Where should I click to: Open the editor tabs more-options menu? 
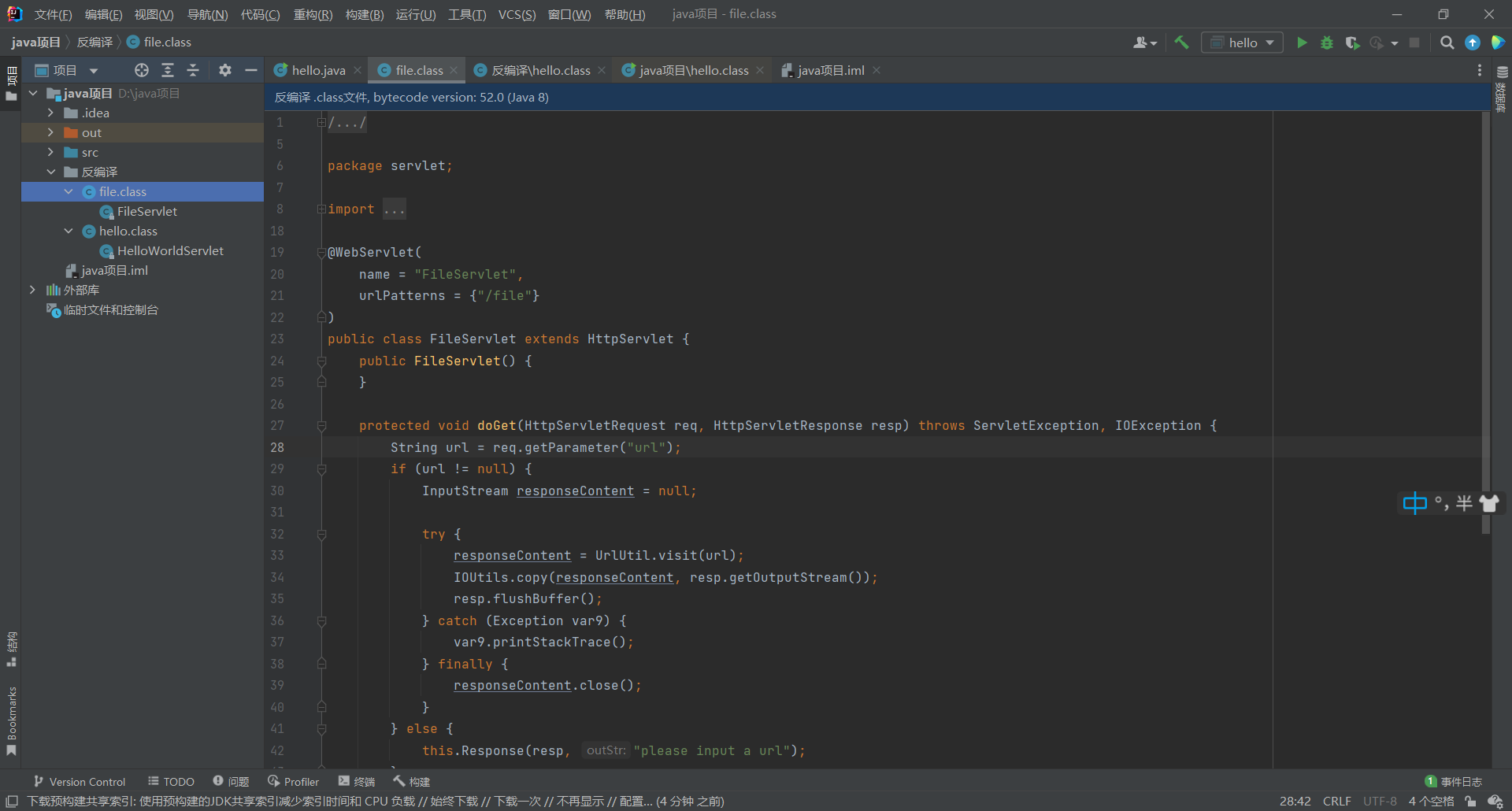1480,70
